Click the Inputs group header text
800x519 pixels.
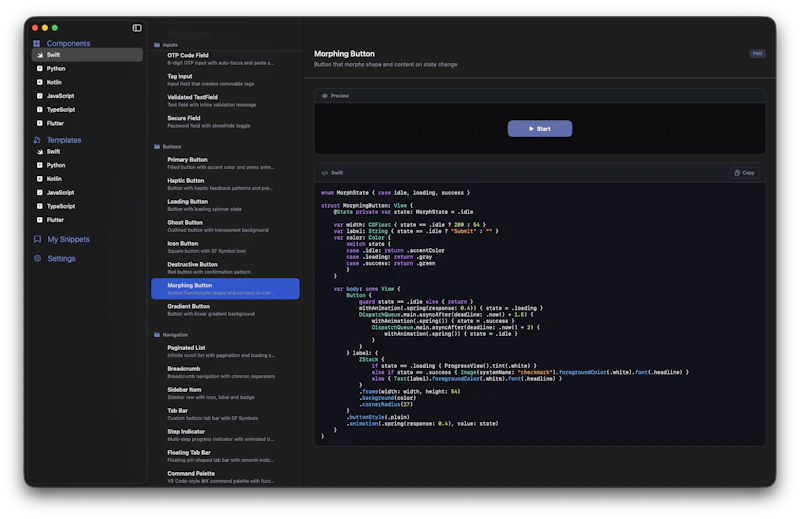(170, 45)
